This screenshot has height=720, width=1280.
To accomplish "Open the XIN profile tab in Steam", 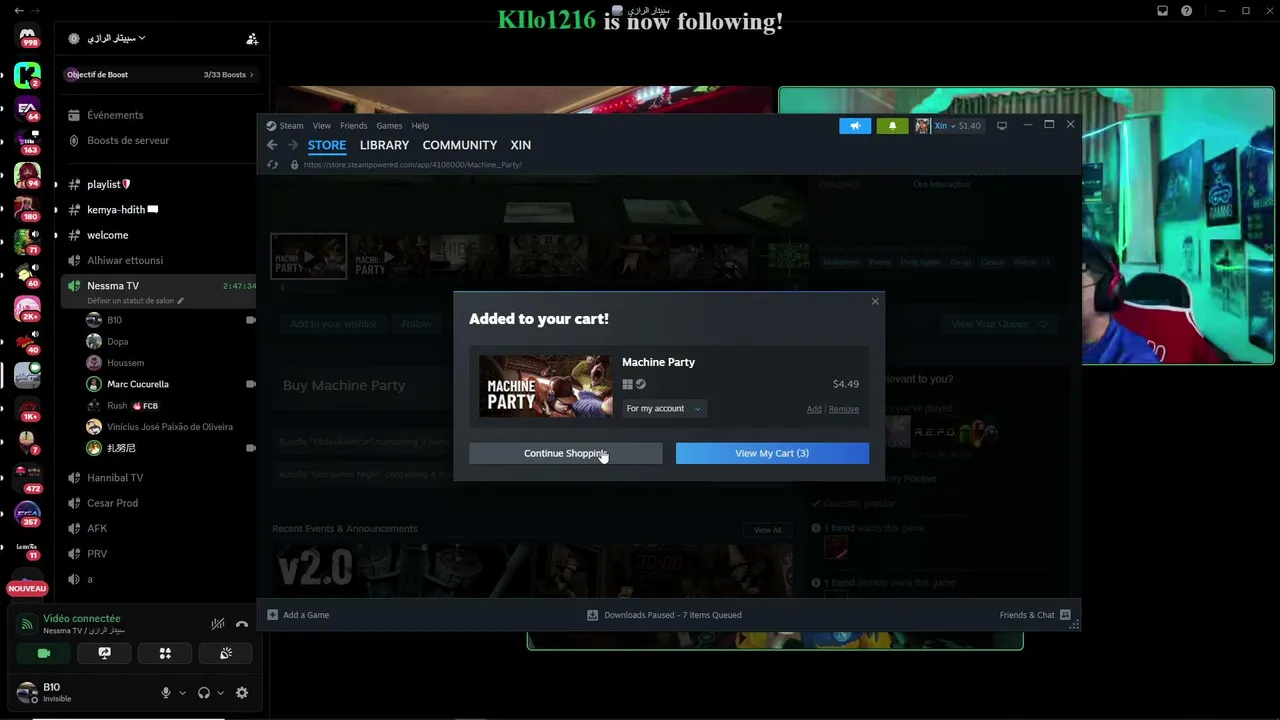I will (x=520, y=145).
